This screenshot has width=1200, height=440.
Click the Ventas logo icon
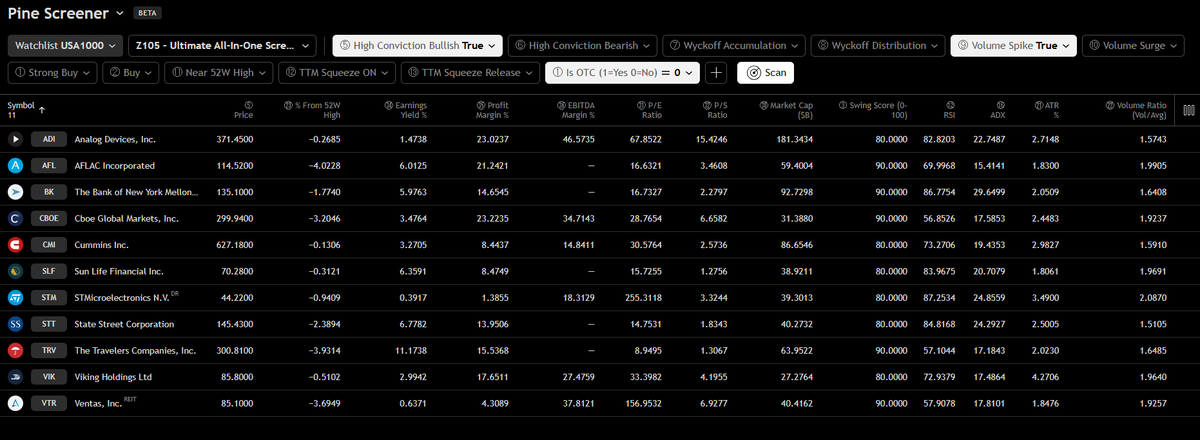[16, 403]
